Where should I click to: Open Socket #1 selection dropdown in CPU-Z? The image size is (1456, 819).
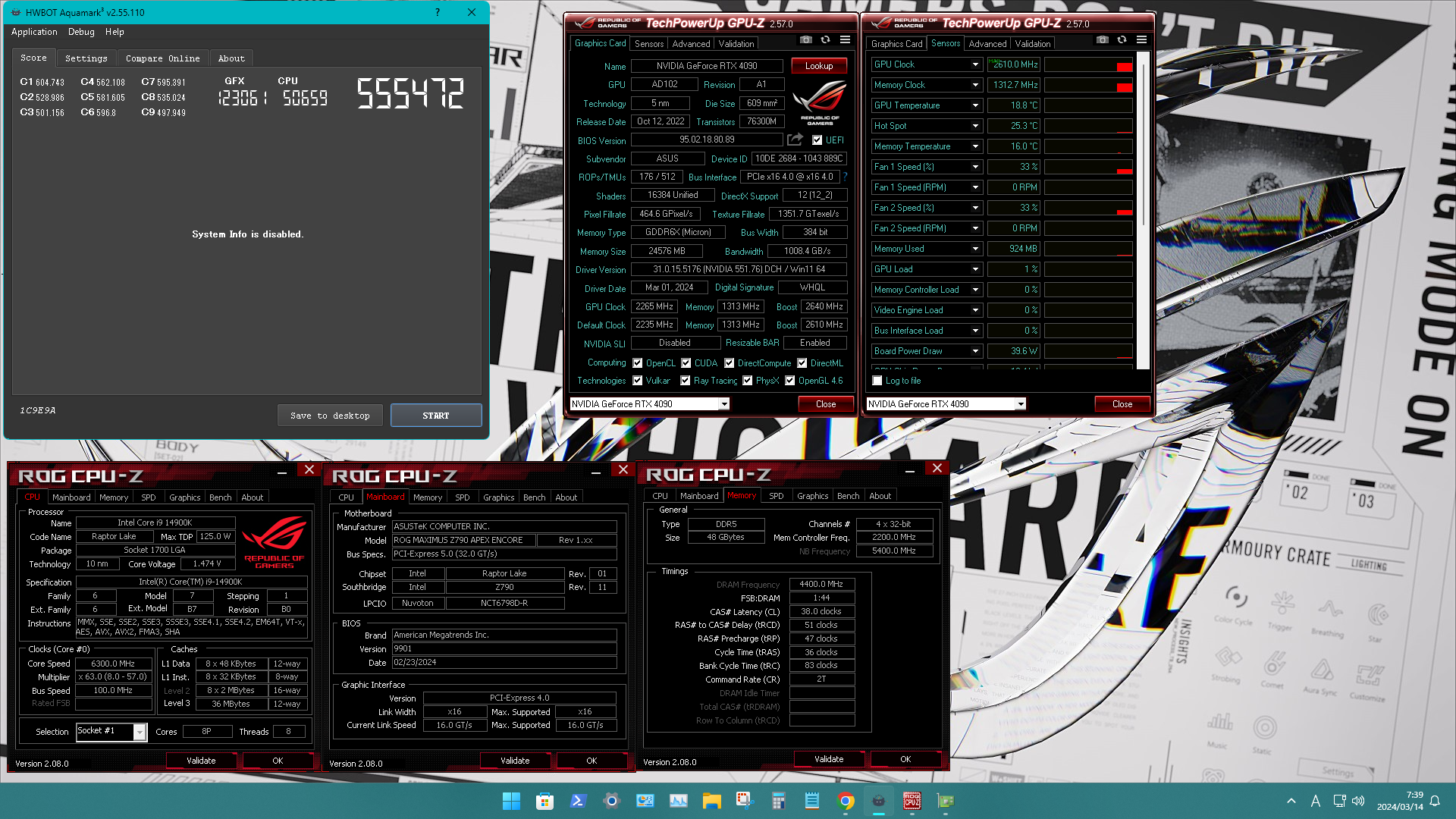click(140, 732)
